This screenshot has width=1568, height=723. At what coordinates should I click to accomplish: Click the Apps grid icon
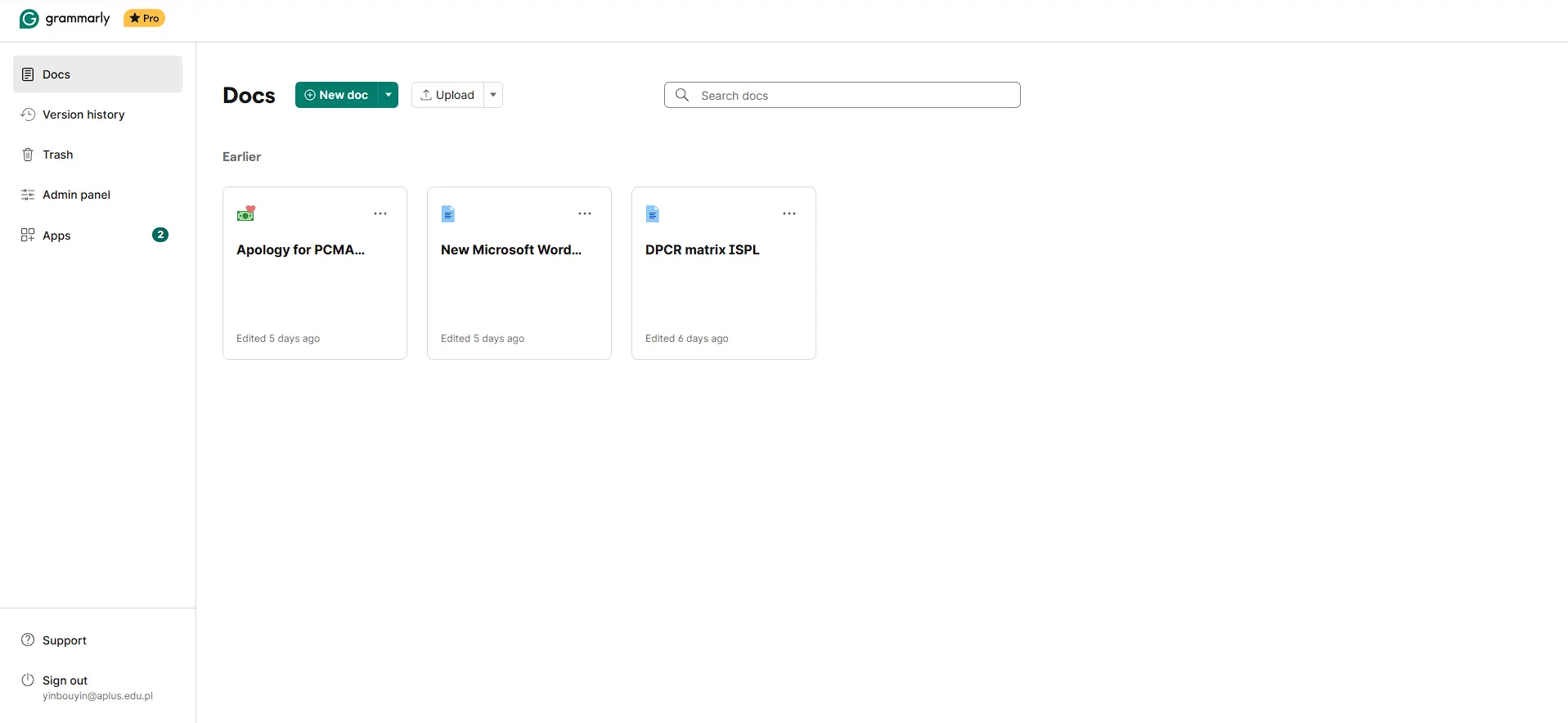(x=28, y=235)
